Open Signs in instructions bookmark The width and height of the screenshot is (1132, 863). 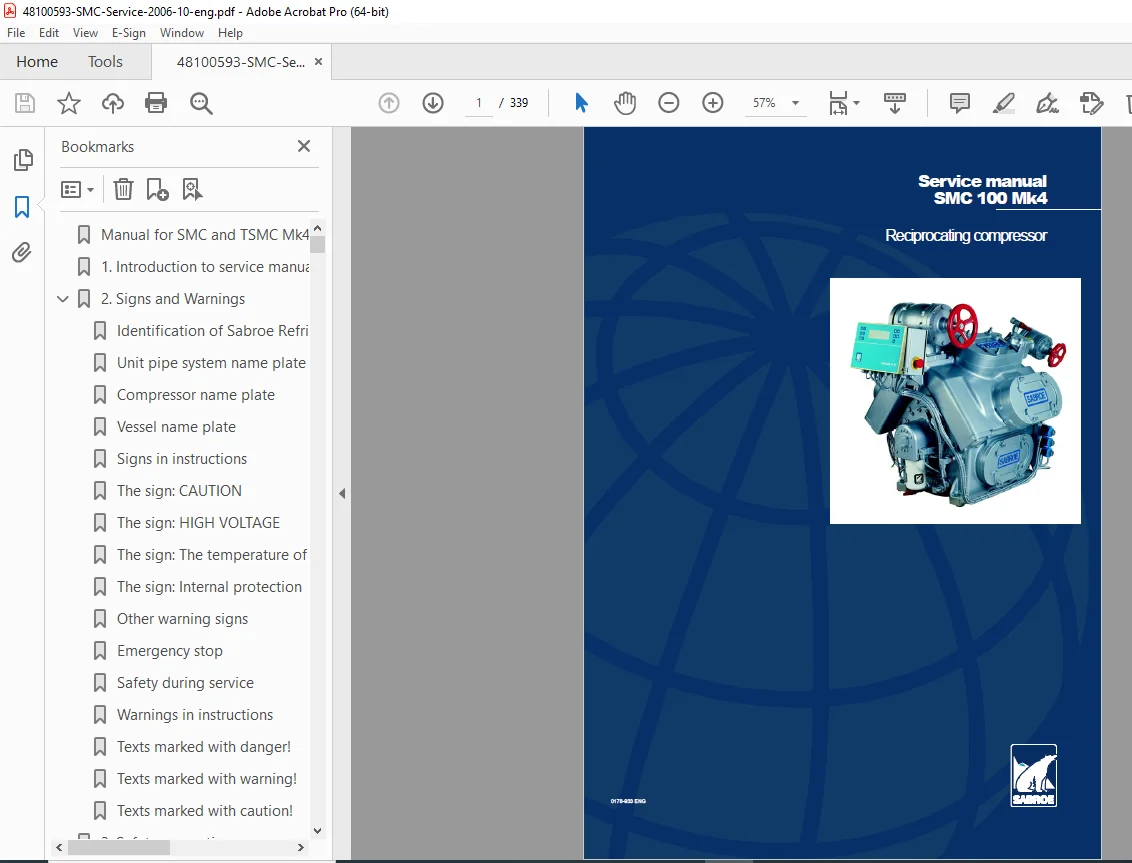coord(182,459)
